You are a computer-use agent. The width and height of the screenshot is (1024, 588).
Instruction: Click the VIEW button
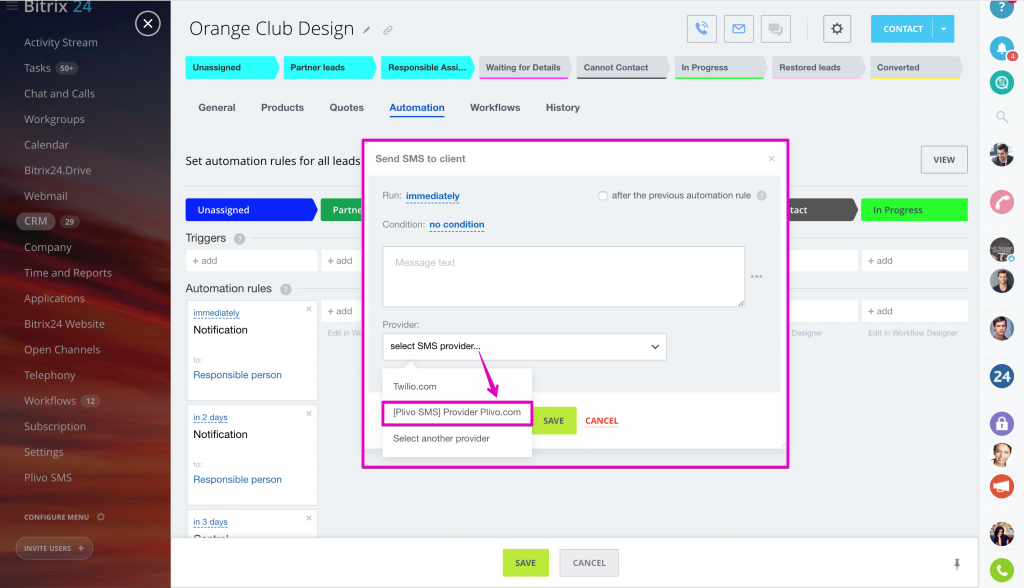coord(944,160)
